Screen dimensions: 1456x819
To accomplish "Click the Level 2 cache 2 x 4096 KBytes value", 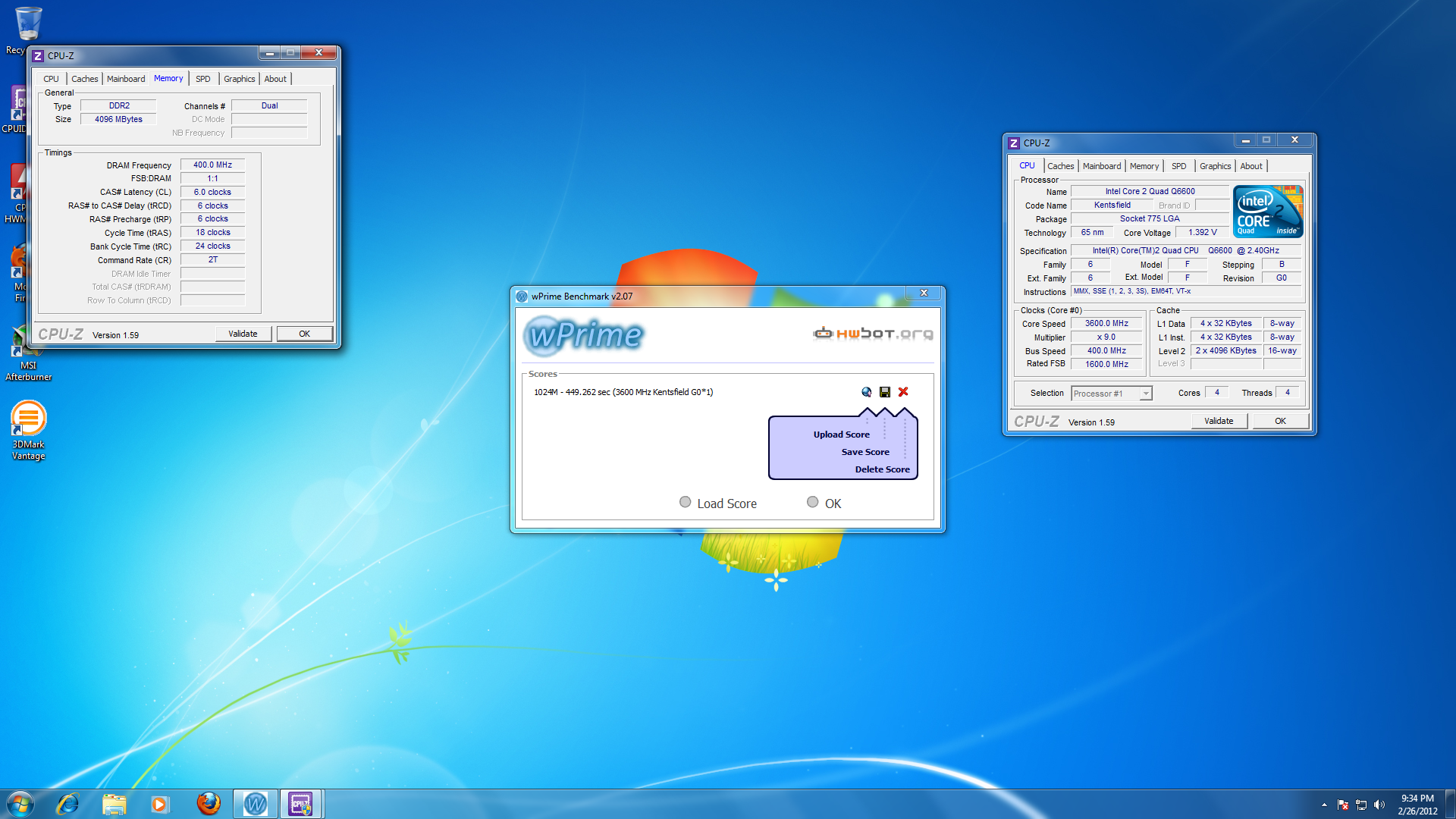I will [1226, 350].
